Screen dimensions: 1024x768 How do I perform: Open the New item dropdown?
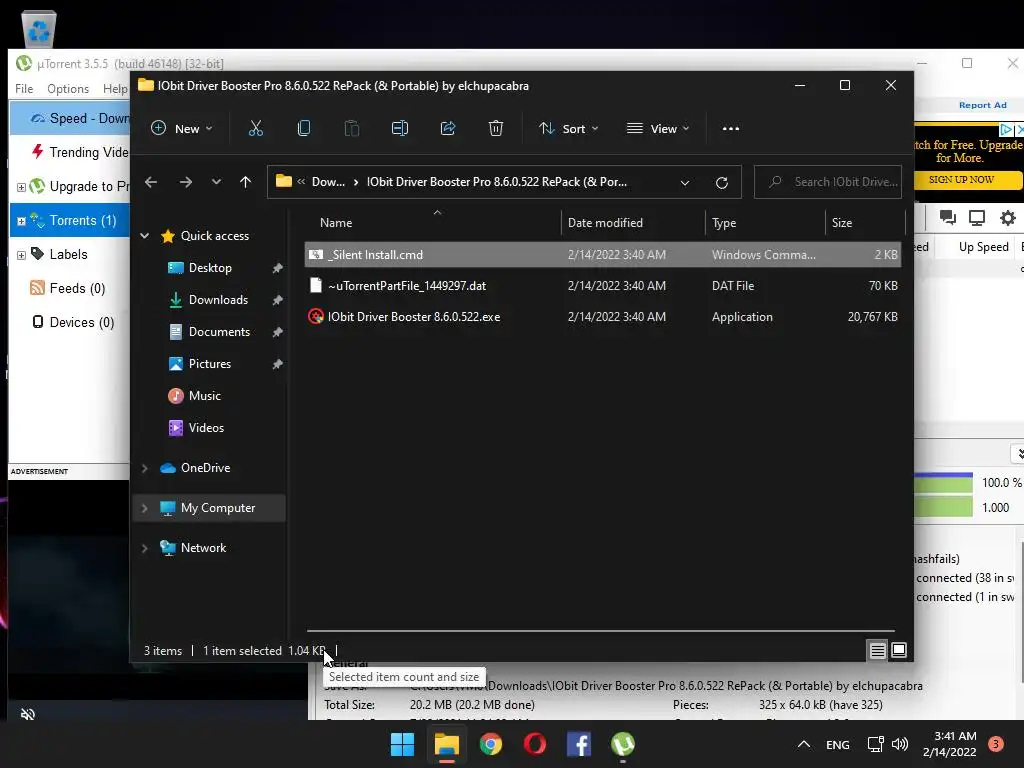tap(182, 129)
